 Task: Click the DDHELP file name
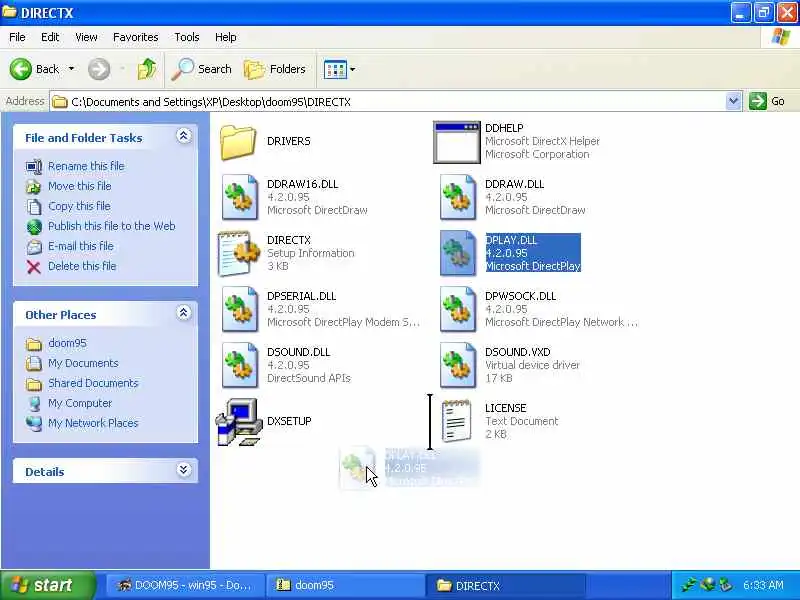(504, 128)
